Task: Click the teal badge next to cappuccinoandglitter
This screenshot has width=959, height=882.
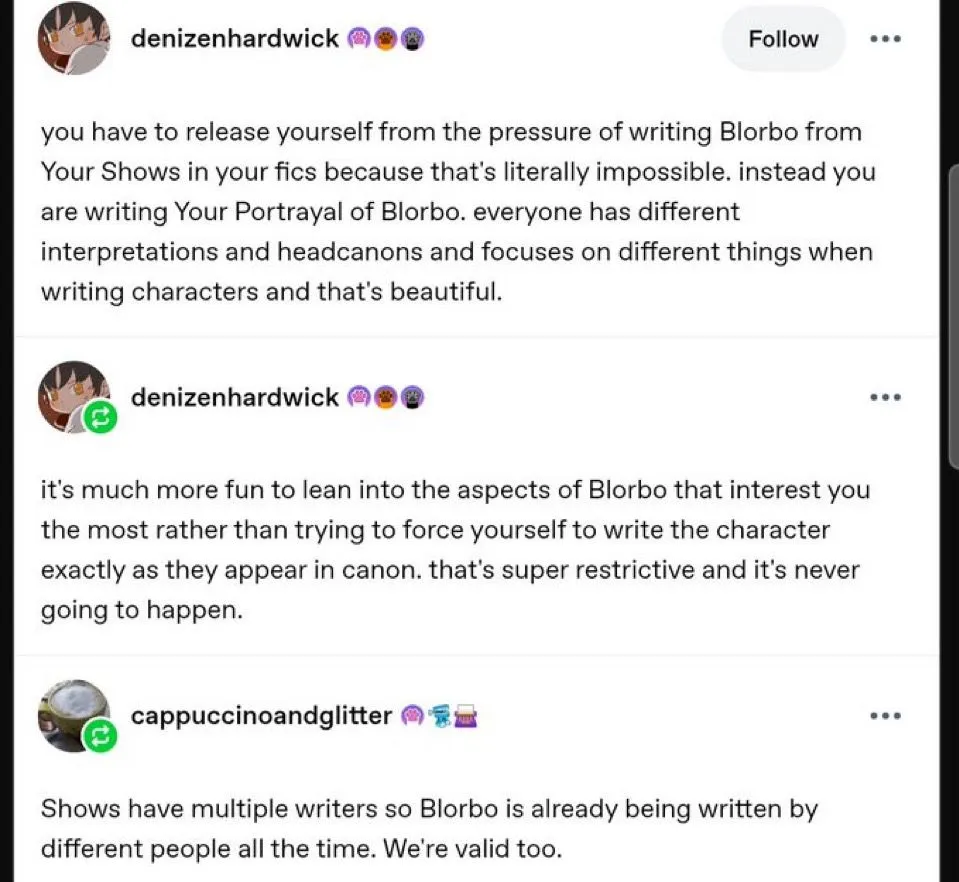Action: (439, 716)
